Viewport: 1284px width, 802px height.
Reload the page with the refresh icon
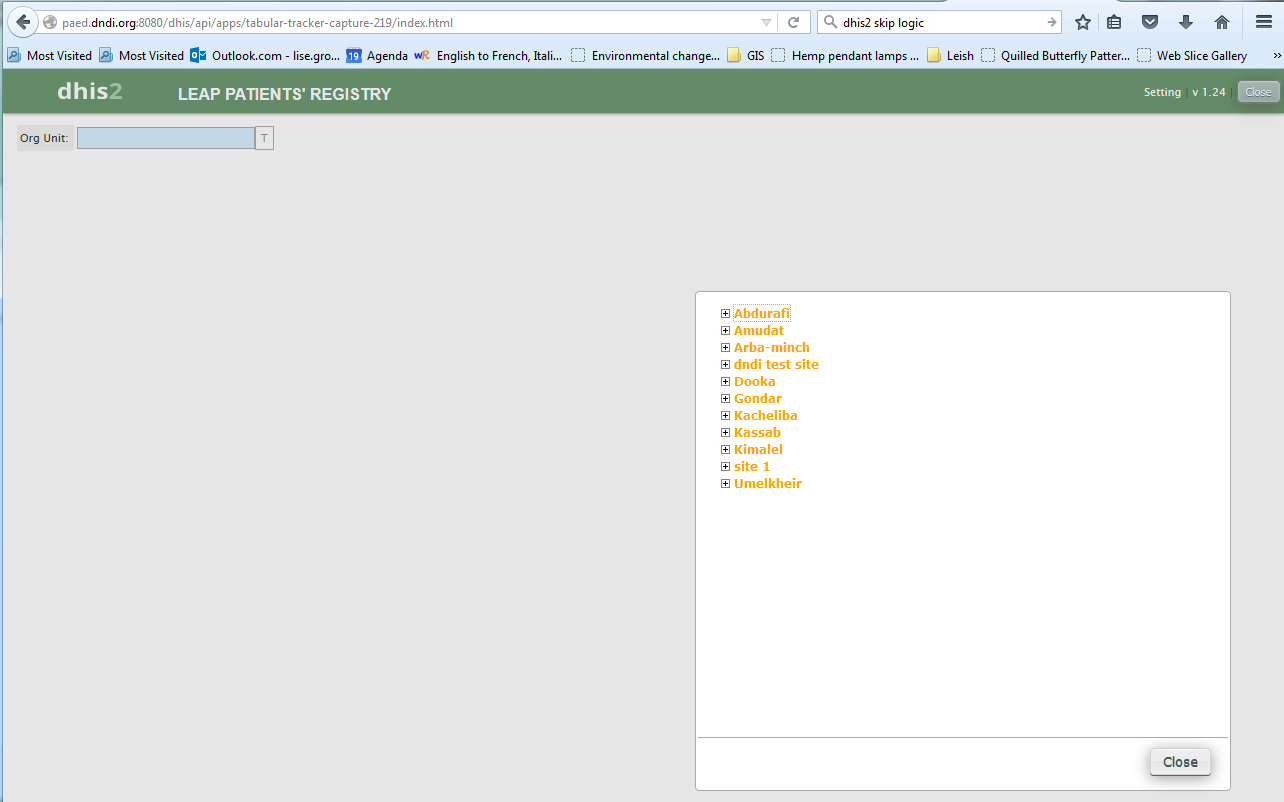coord(793,22)
